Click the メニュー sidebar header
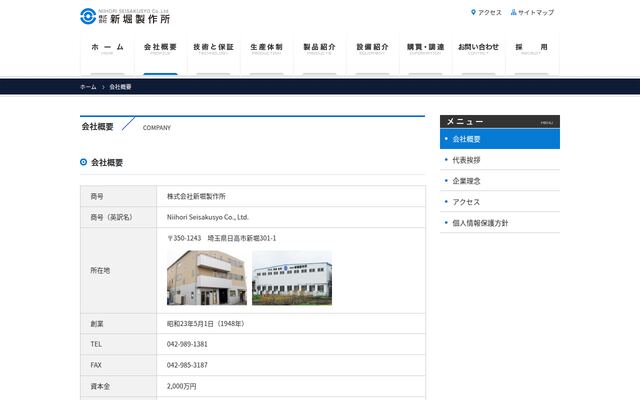 point(500,122)
